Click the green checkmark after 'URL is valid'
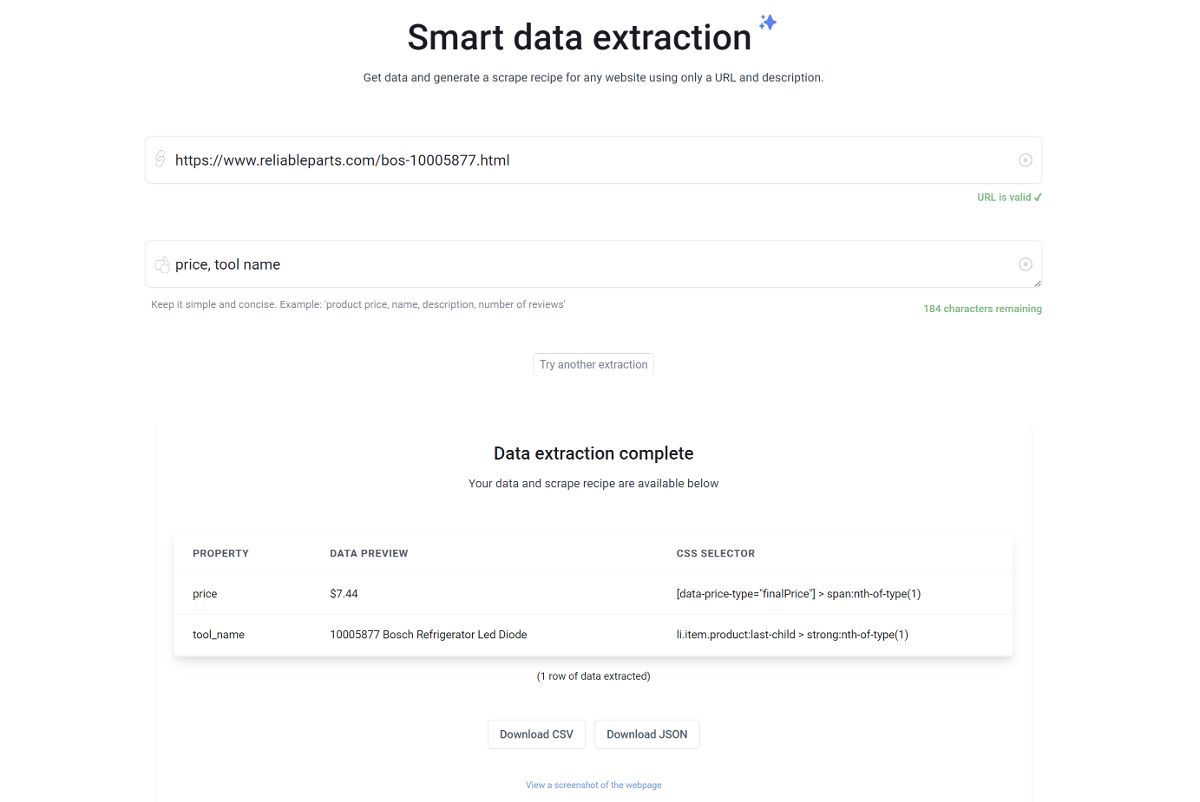 (x=1038, y=198)
